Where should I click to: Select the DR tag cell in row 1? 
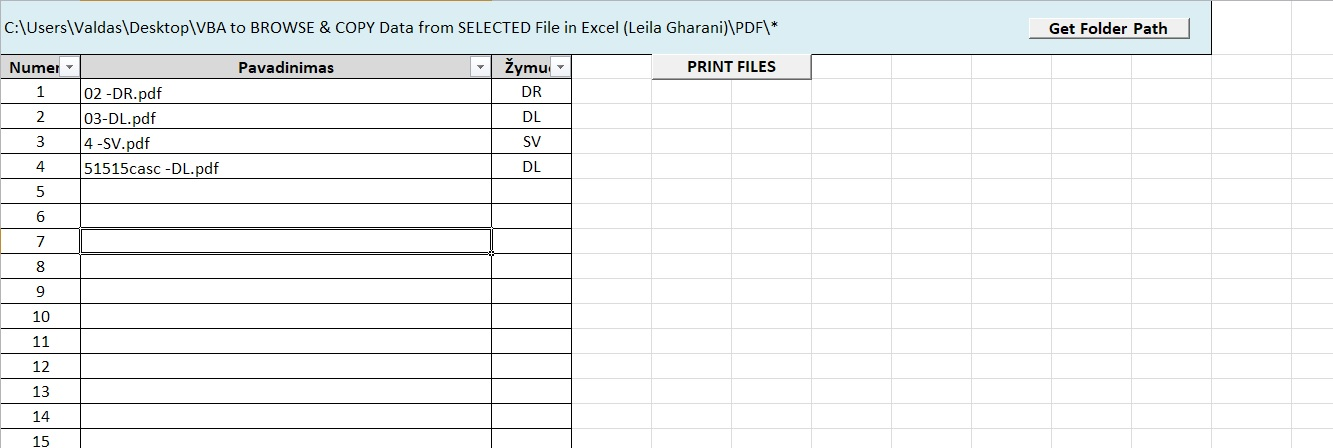531,92
